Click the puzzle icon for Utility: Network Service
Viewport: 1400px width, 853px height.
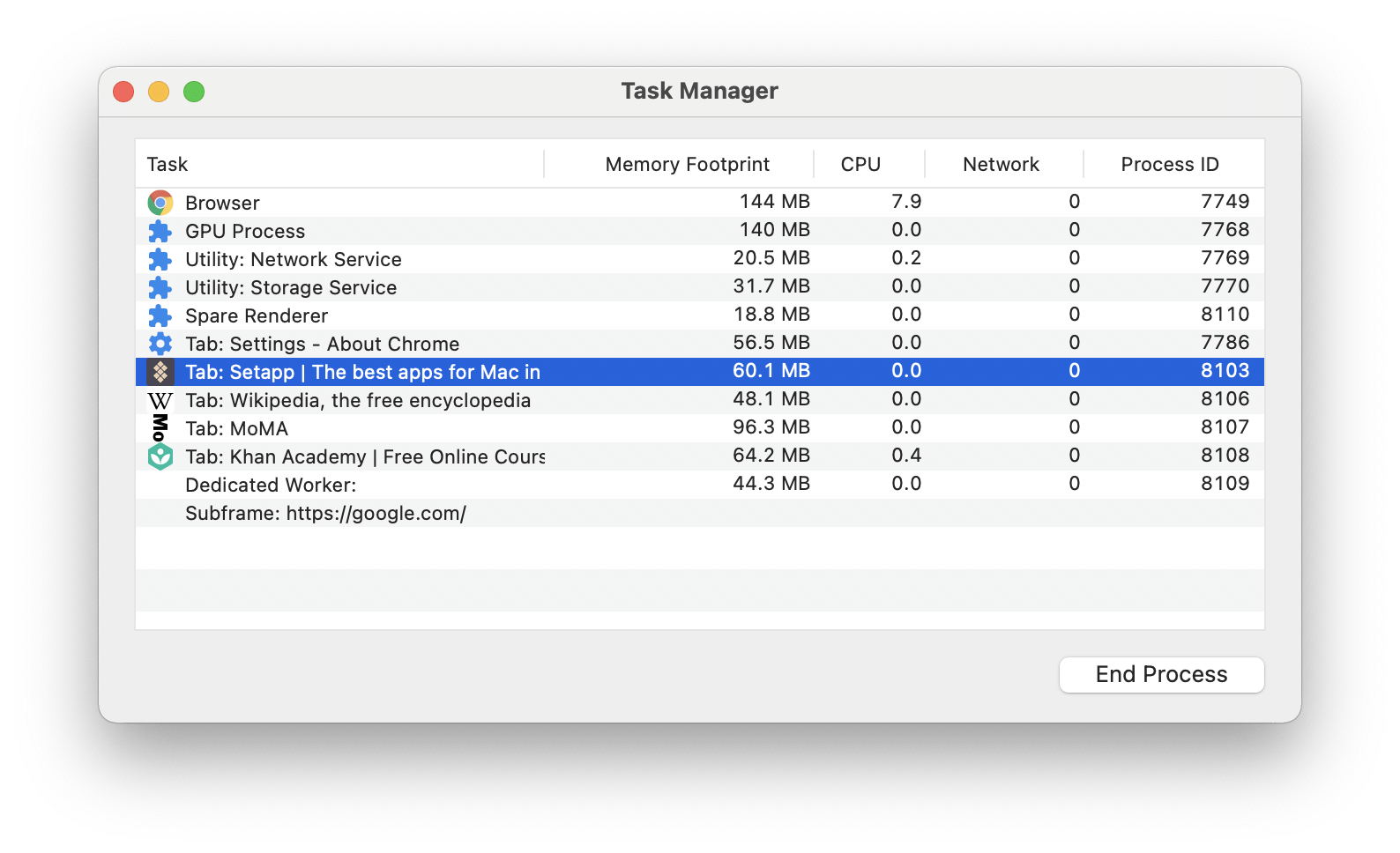coord(160,259)
